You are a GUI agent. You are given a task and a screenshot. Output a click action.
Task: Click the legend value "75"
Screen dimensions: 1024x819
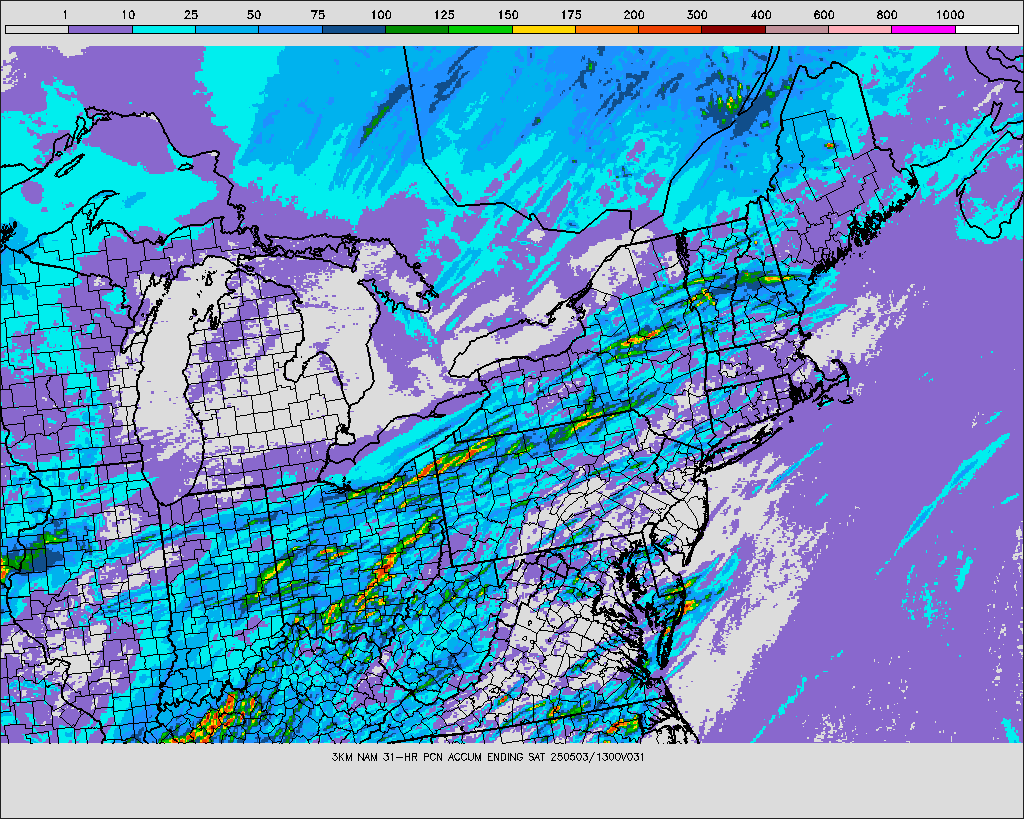pyautogui.click(x=317, y=14)
